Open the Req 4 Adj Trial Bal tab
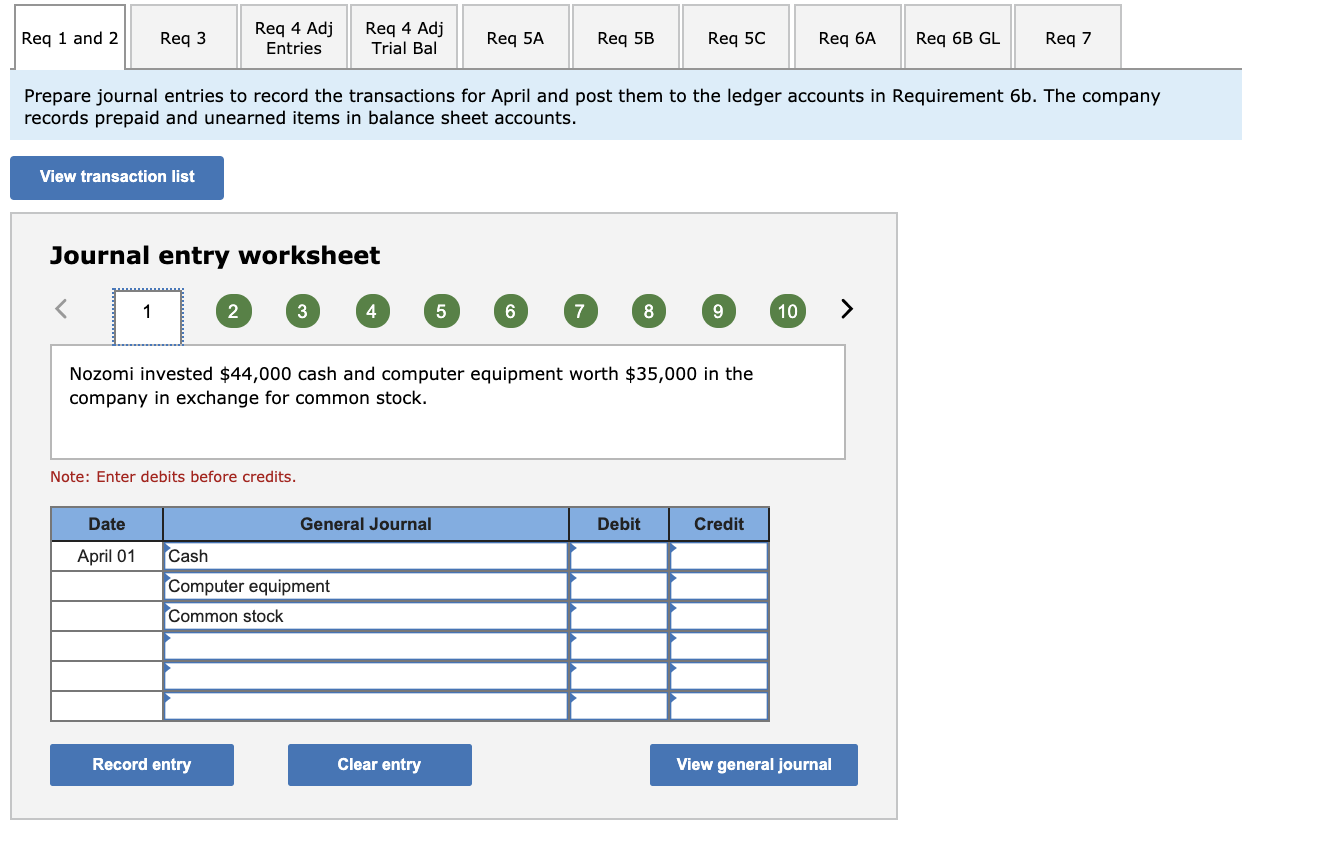The image size is (1332, 850). pyautogui.click(x=404, y=38)
